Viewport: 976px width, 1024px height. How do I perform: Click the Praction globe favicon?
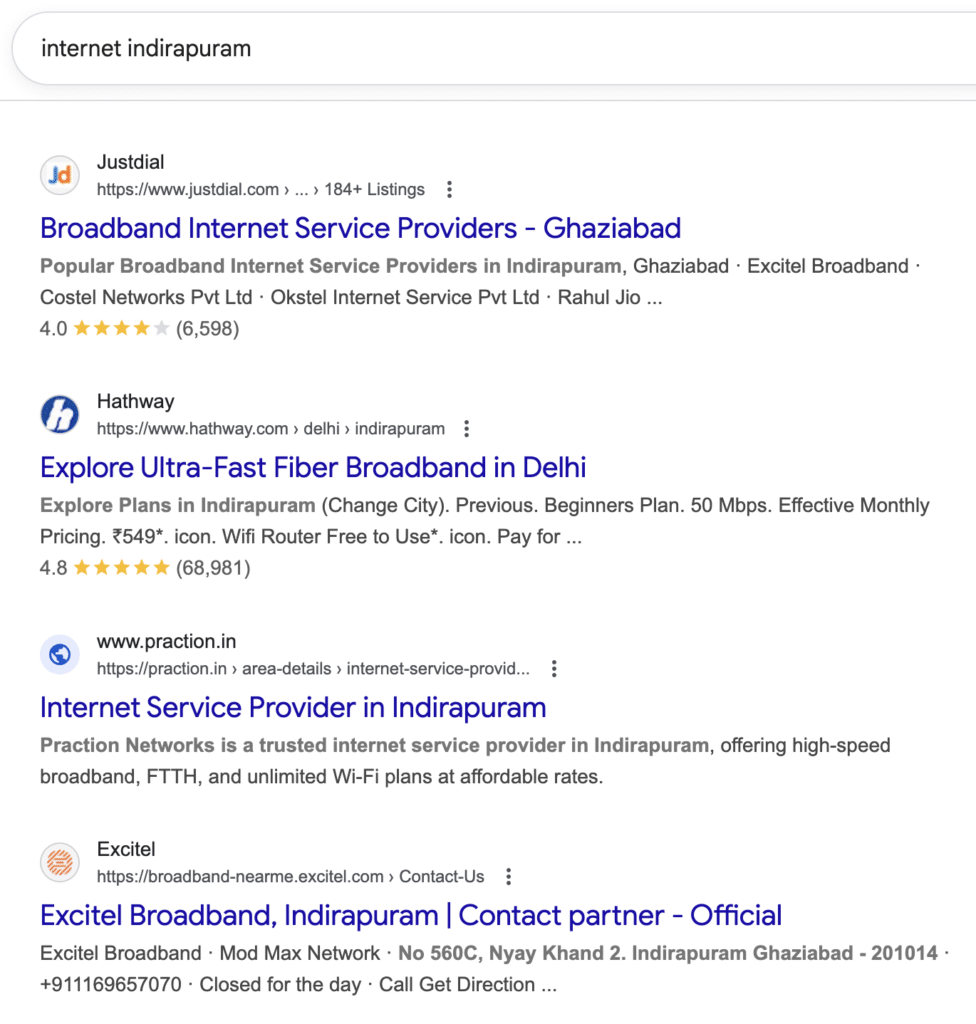[x=60, y=655]
